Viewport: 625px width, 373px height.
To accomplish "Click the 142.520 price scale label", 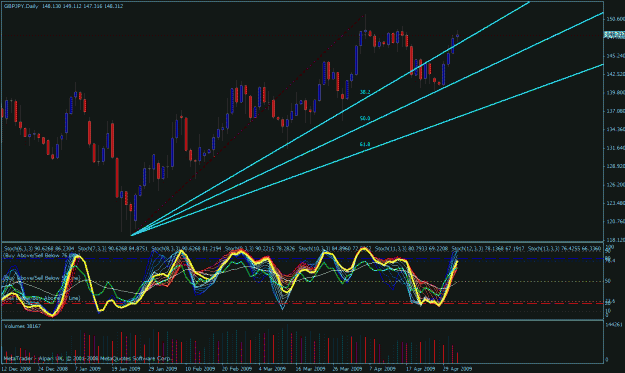I will (x=615, y=74).
